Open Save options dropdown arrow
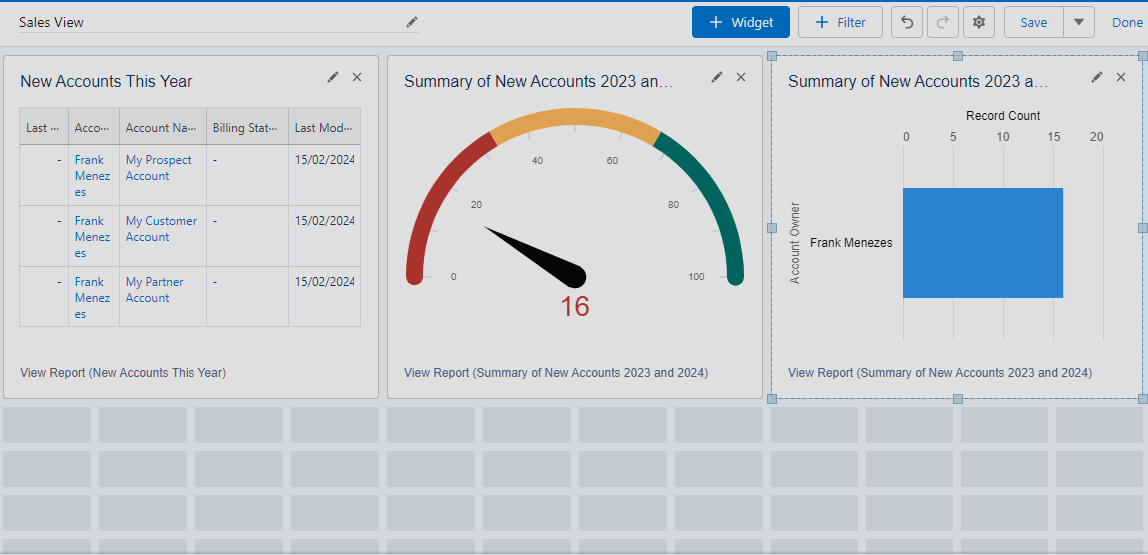 (1078, 22)
